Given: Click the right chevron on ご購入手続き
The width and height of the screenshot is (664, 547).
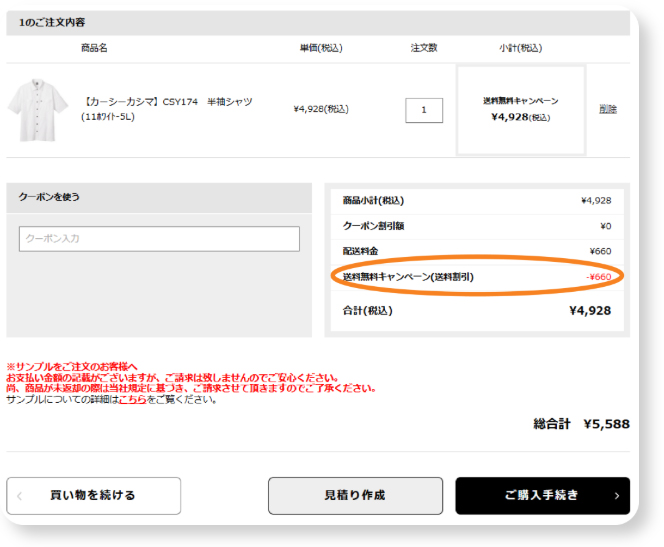Looking at the screenshot, I should point(616,496).
